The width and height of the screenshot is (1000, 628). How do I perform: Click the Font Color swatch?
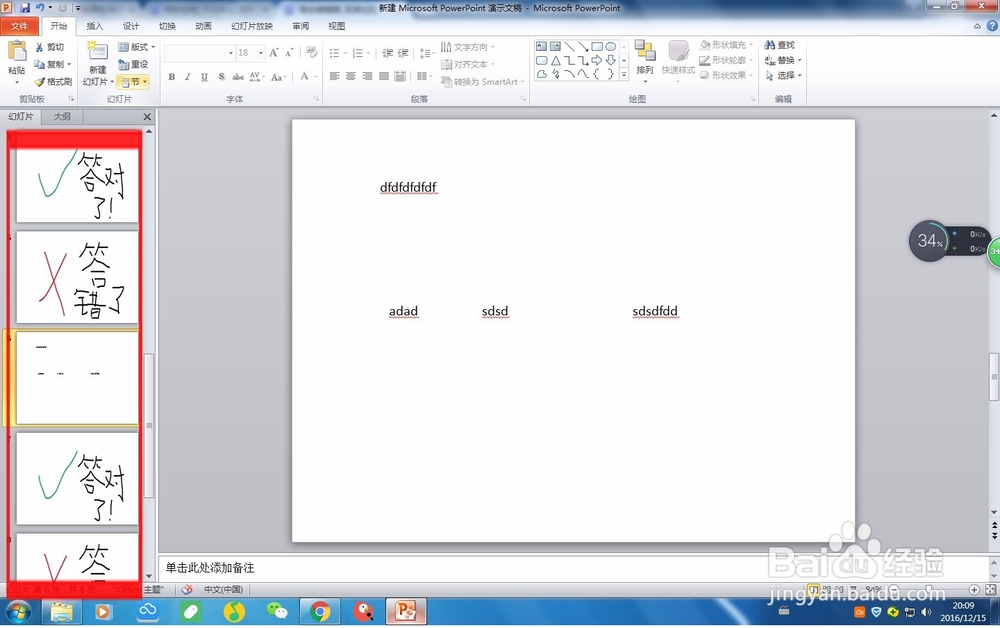coord(305,76)
